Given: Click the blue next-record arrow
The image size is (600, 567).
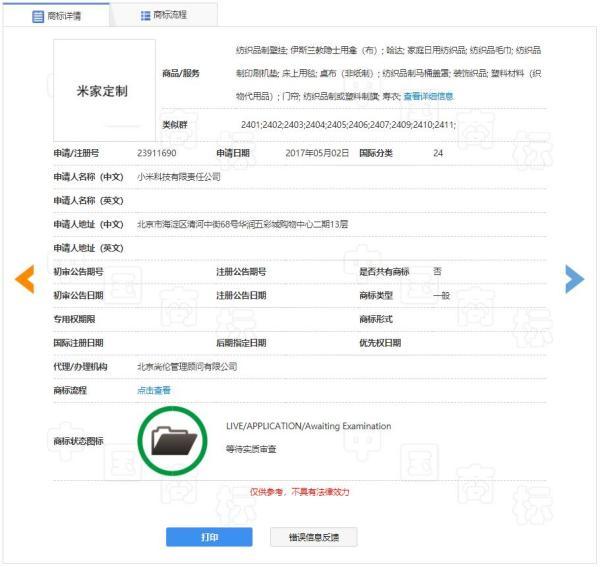Looking at the screenshot, I should click(574, 279).
